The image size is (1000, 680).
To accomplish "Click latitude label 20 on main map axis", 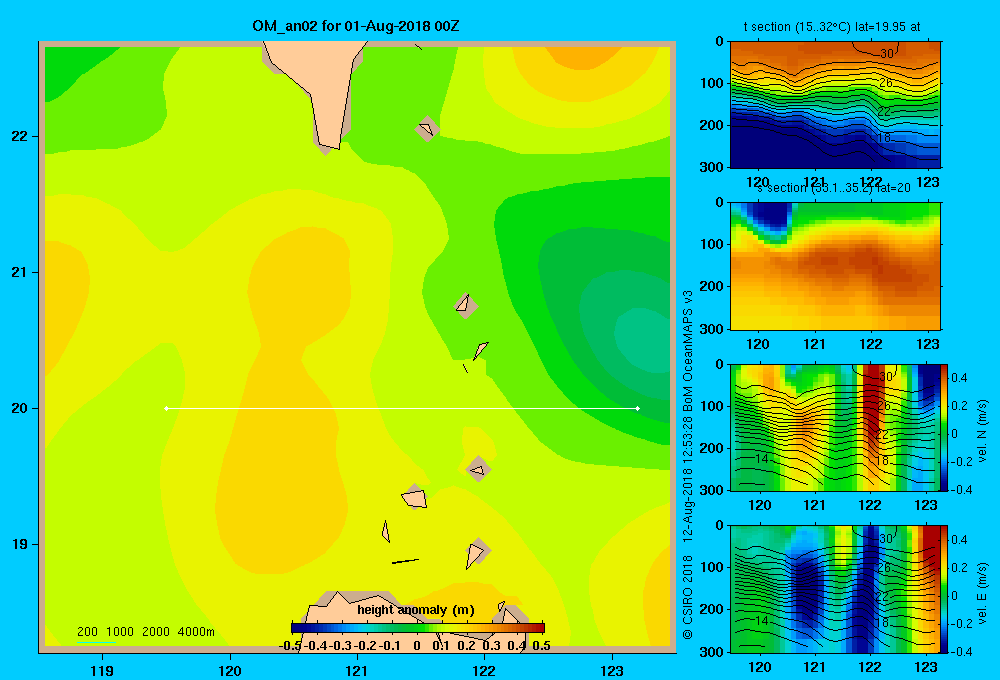I will point(19,408).
